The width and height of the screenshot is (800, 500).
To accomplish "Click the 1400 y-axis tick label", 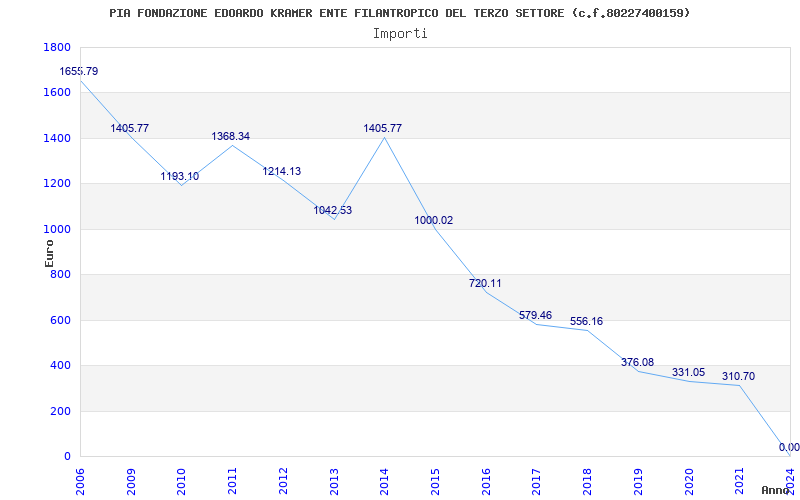I will [59, 139].
